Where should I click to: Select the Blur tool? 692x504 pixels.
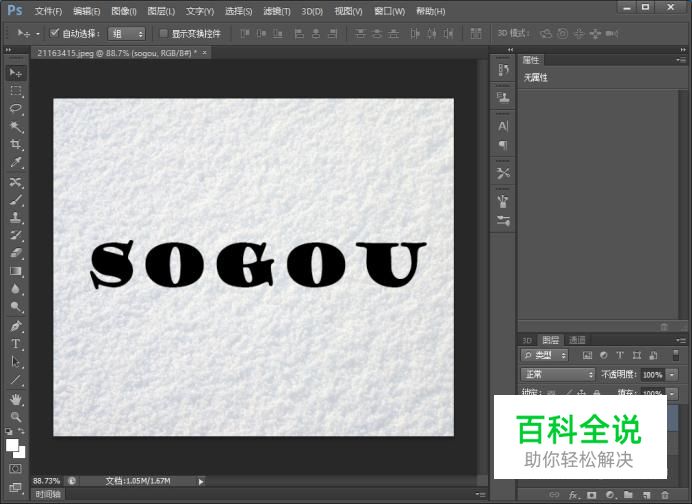coord(16,289)
